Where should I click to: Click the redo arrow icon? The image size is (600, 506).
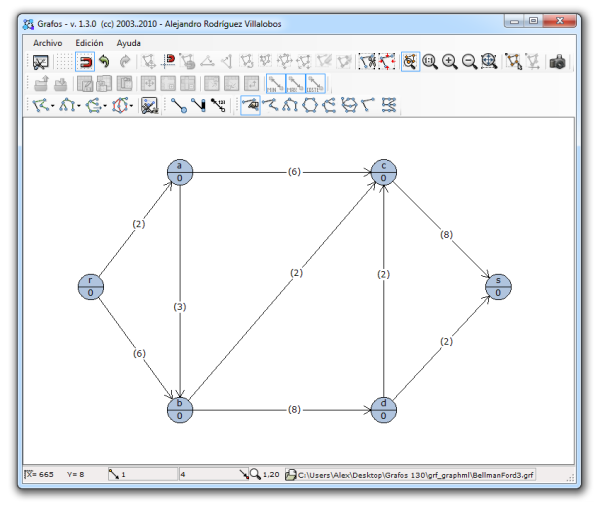click(124, 62)
